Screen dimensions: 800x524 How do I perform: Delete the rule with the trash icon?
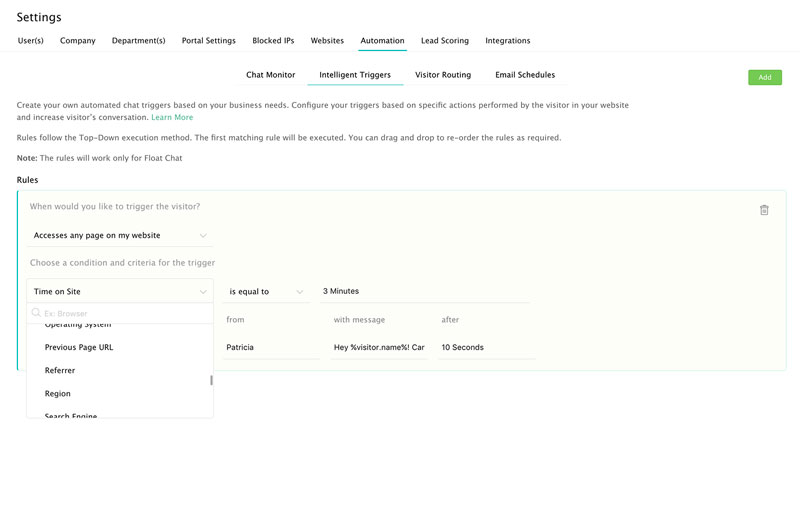[764, 210]
